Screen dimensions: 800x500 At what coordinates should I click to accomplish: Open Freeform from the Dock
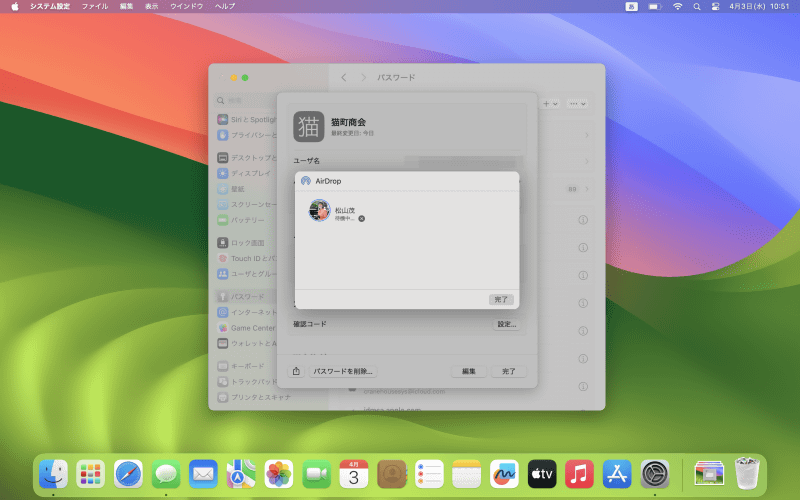point(504,474)
